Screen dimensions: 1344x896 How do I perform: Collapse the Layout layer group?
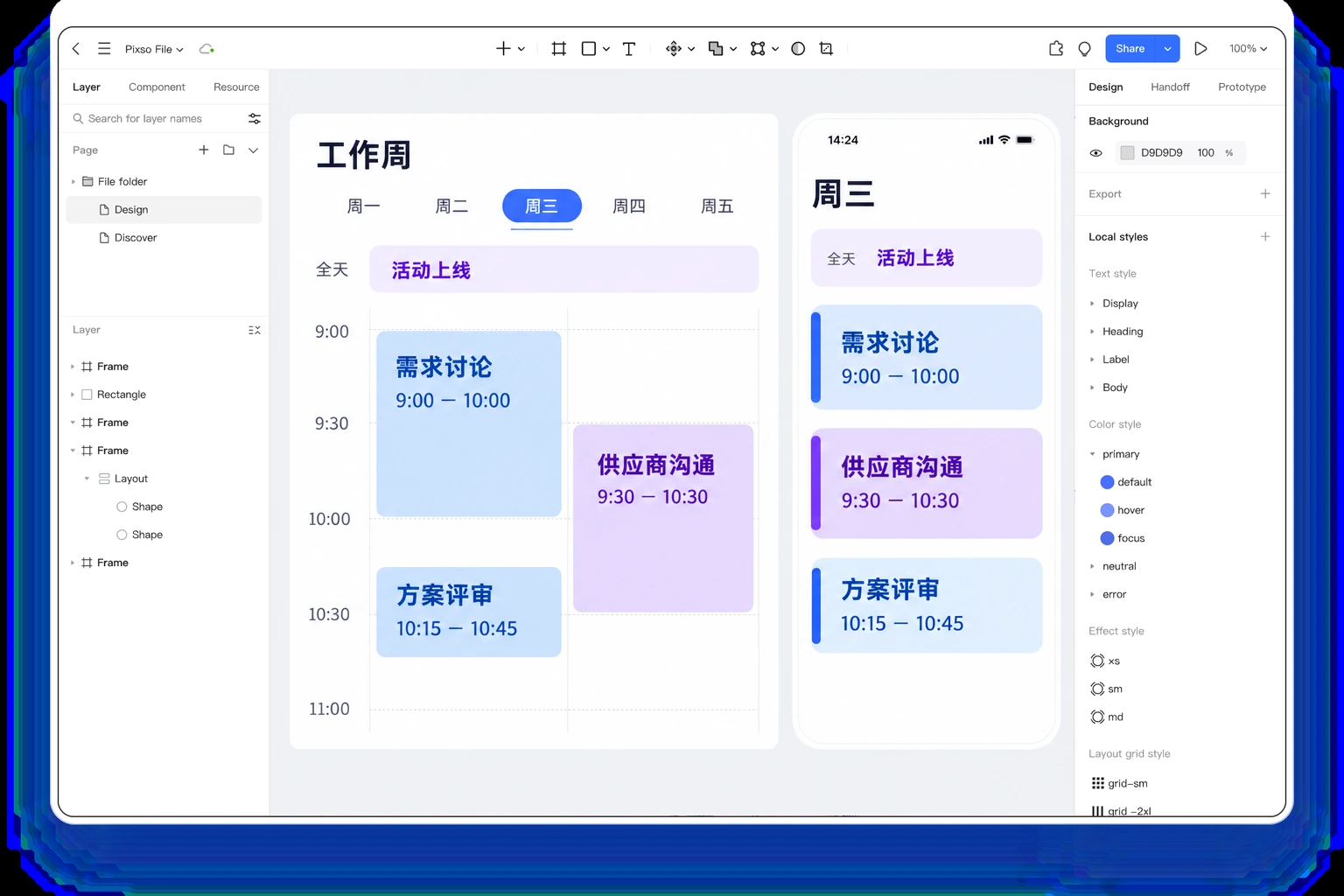pos(87,479)
